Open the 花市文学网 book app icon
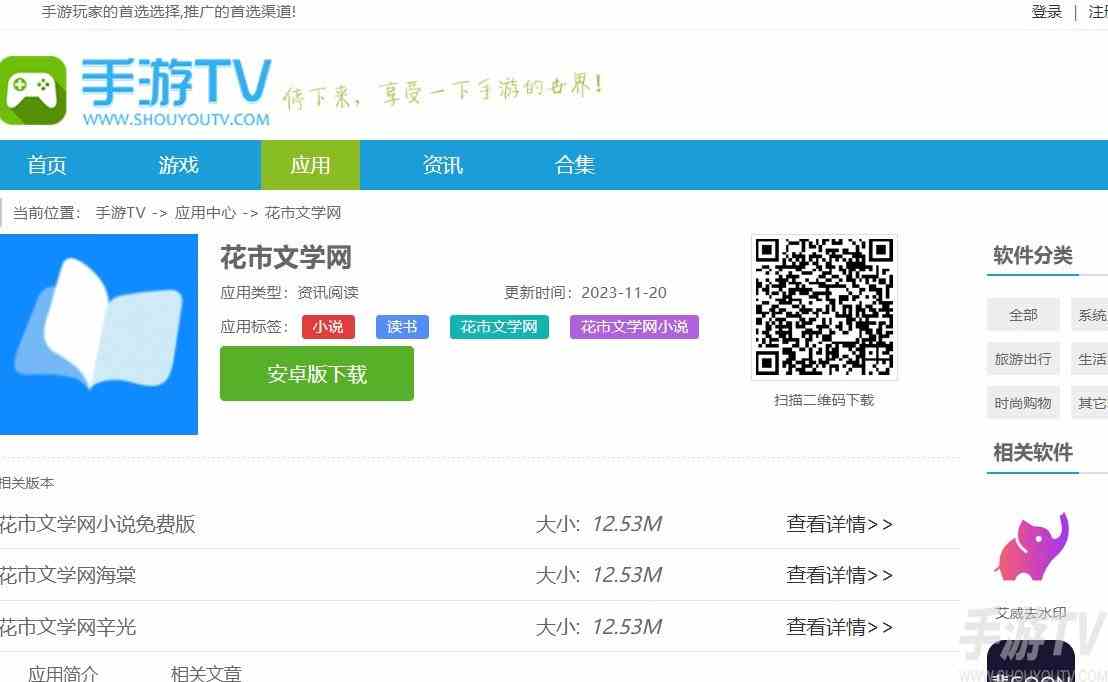The height and width of the screenshot is (682, 1108). [98, 334]
